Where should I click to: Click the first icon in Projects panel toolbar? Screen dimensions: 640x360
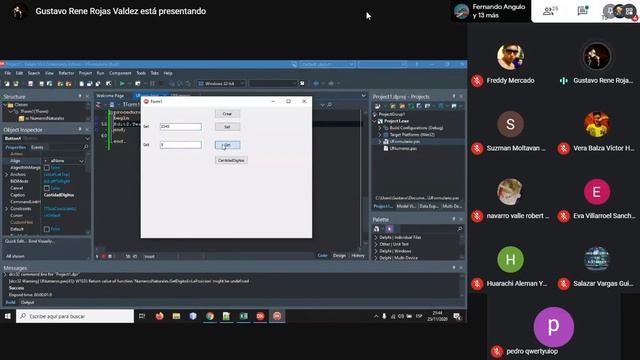[x=378, y=106]
